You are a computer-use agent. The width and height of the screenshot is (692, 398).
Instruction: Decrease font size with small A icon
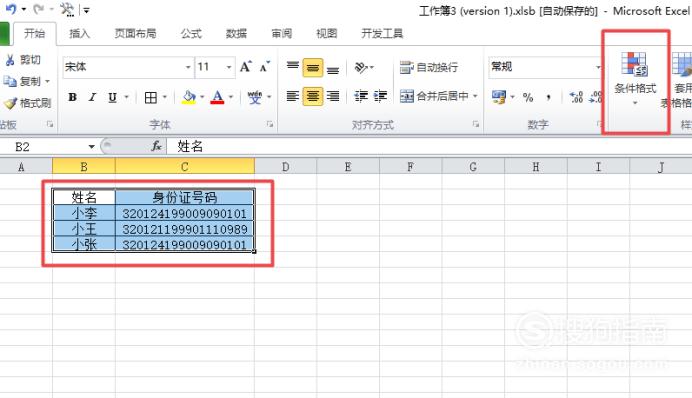pyautogui.click(x=265, y=67)
